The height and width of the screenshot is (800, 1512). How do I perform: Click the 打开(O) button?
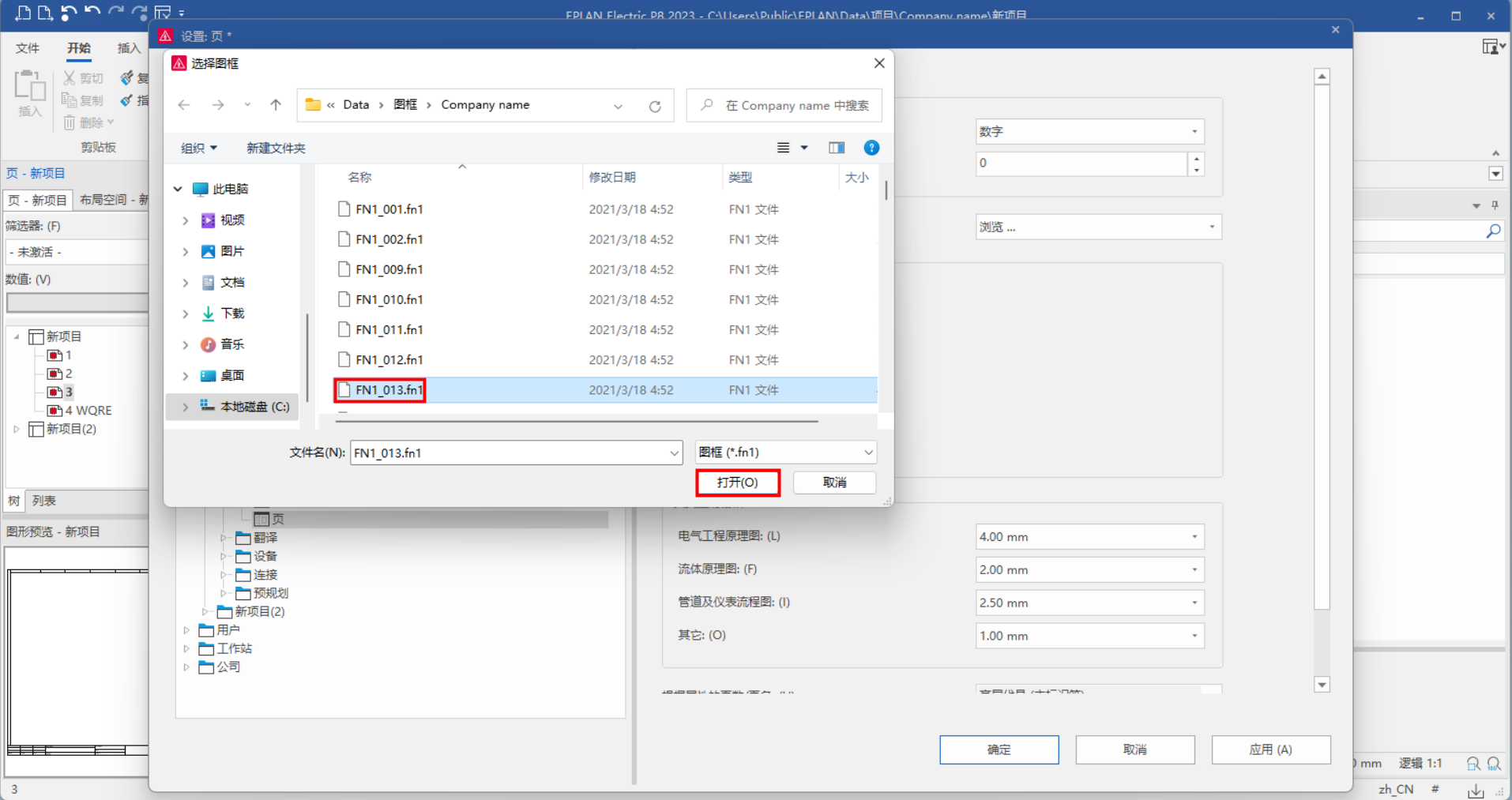click(x=738, y=483)
